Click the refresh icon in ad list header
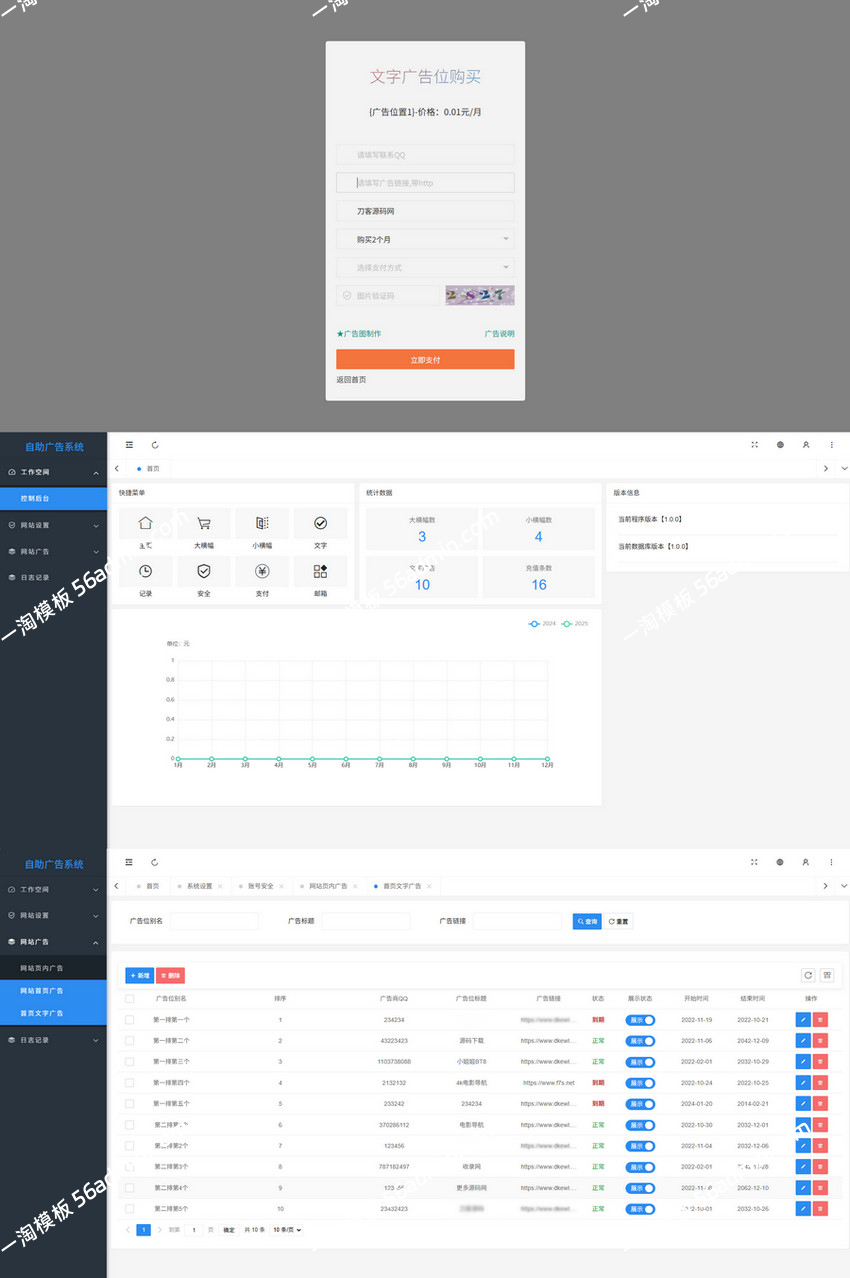This screenshot has width=850, height=1278. point(155,862)
